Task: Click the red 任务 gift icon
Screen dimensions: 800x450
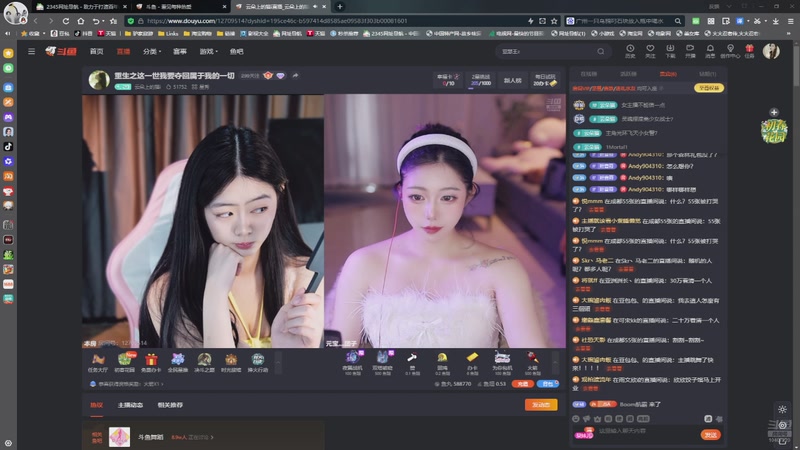Action: (x=749, y=51)
